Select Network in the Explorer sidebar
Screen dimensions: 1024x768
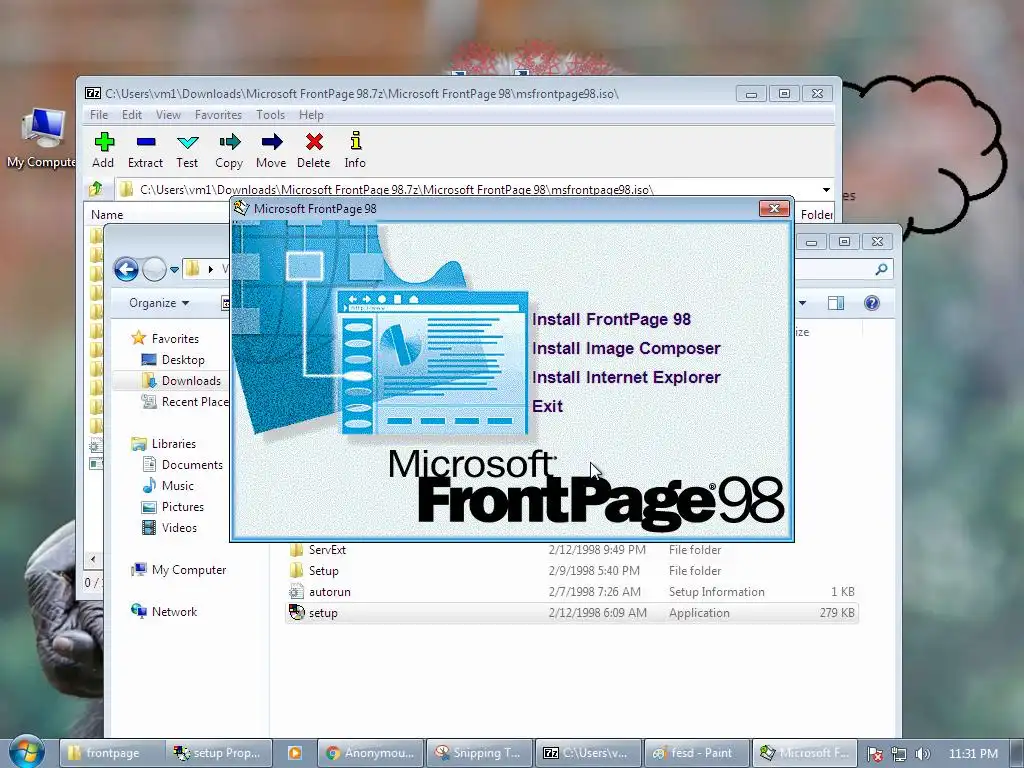pos(164,611)
